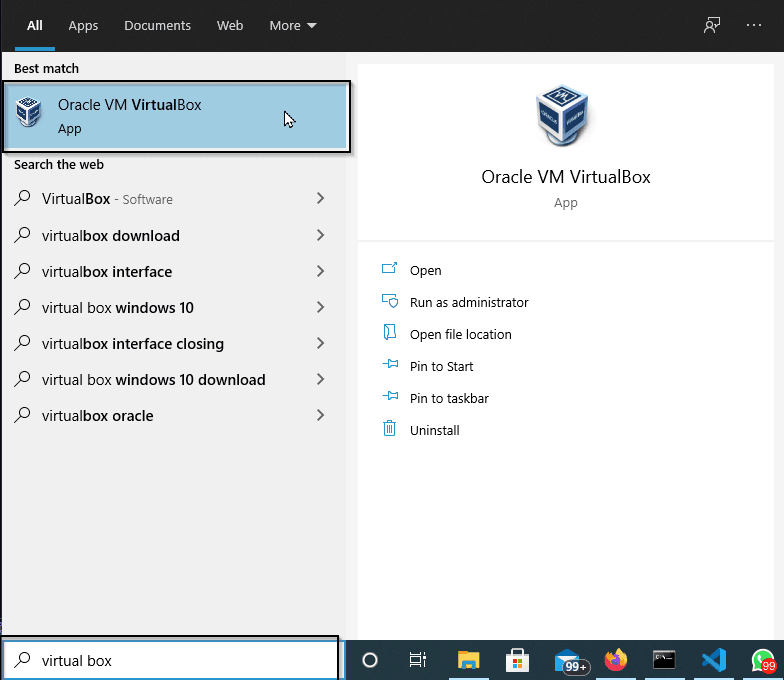Switch to the All tab

coord(34,26)
